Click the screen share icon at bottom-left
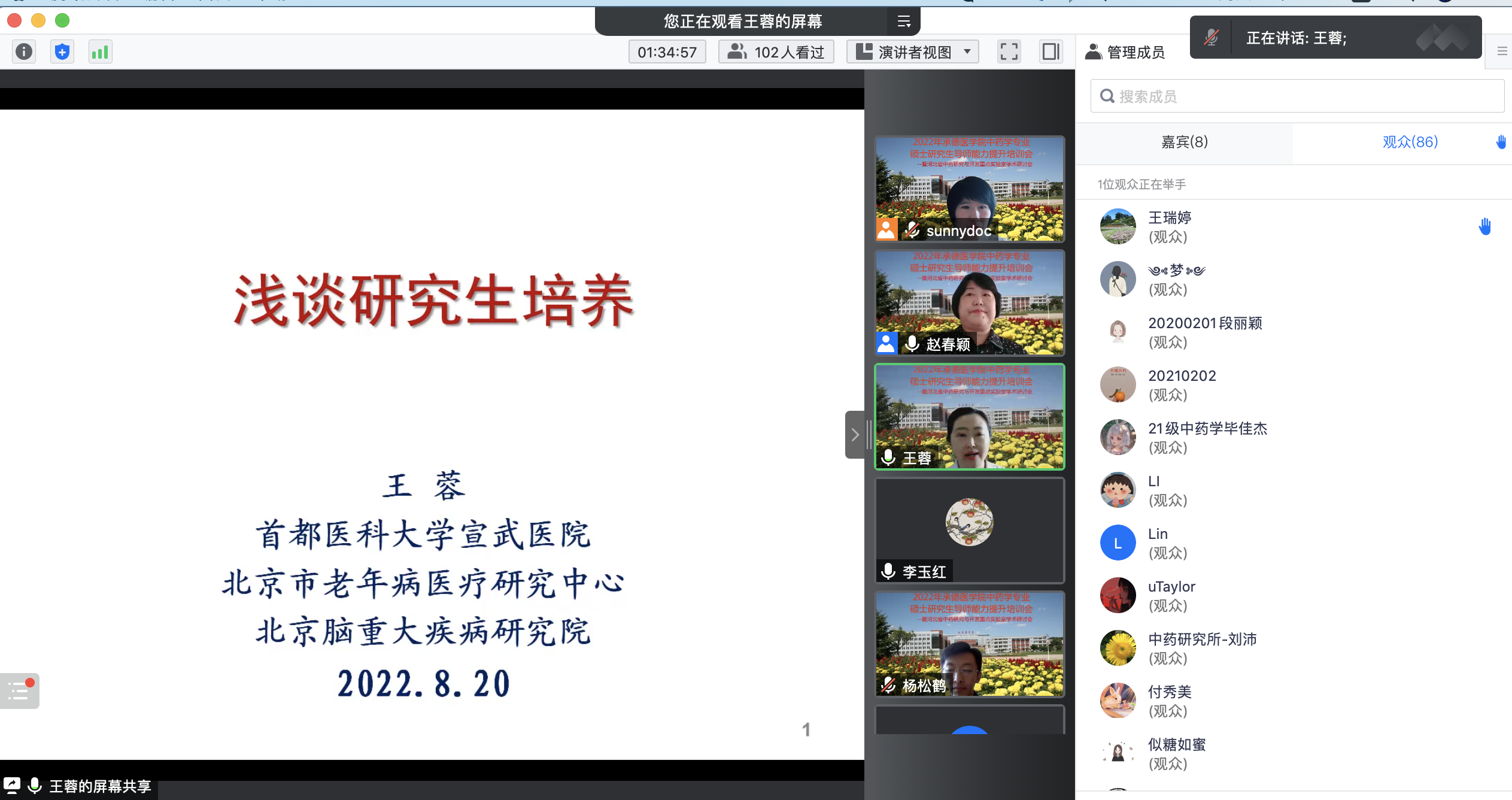This screenshot has width=1512, height=800. [12, 786]
